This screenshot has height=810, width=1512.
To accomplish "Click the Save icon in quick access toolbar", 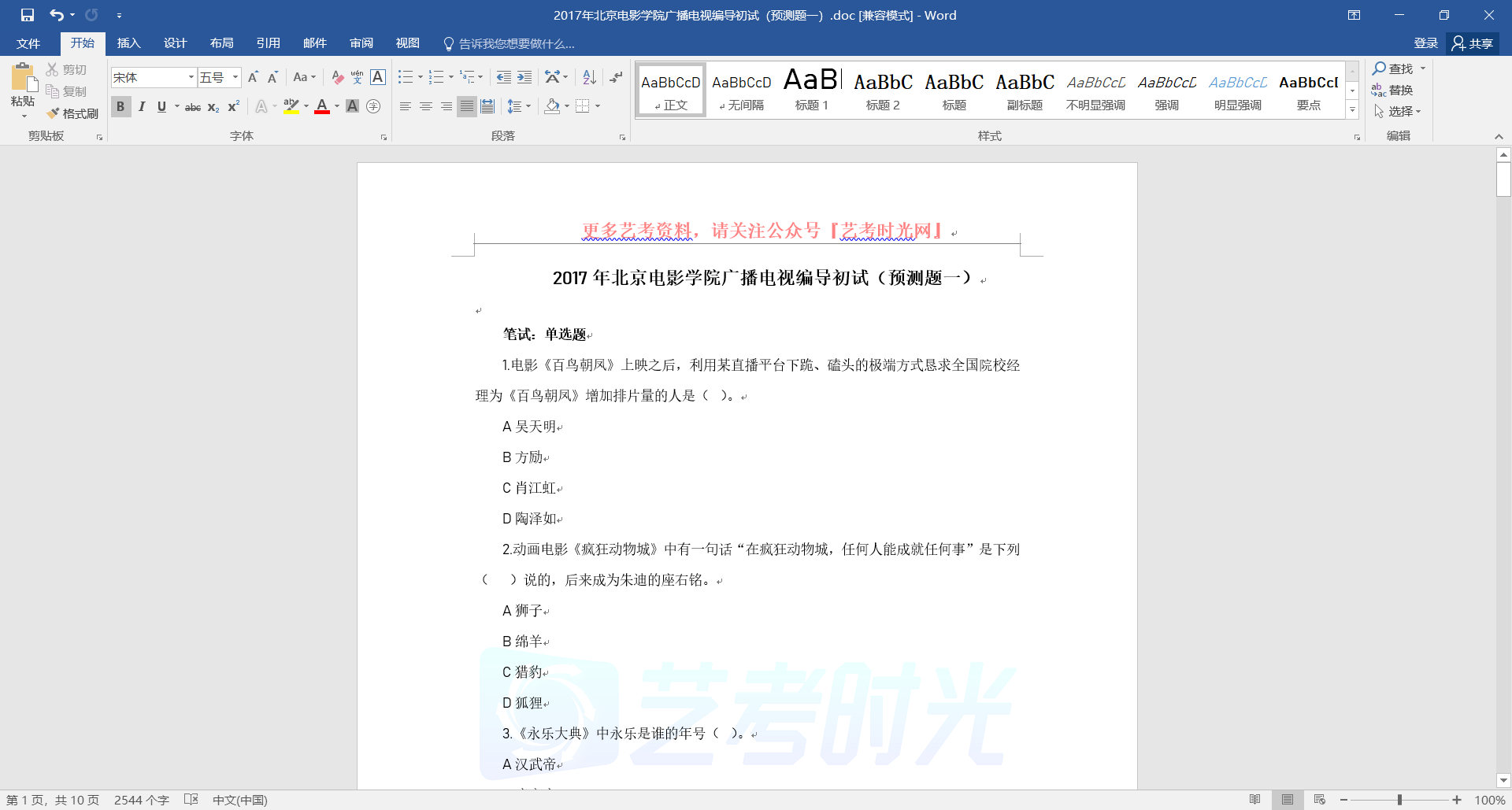I will (x=28, y=15).
